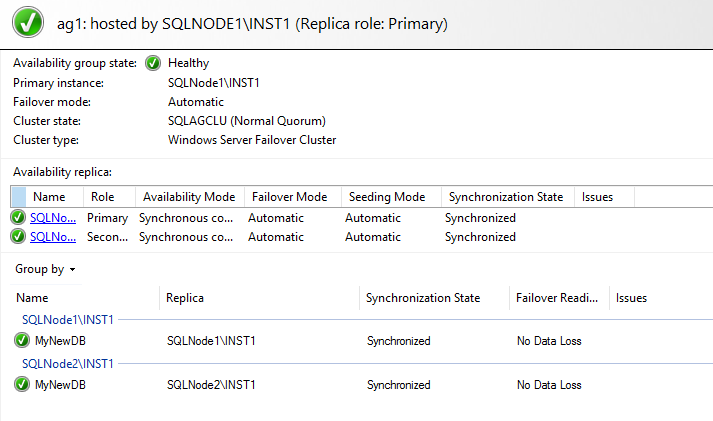The width and height of the screenshot is (713, 421).
Task: Open the secondary replica SQLNo... link
Action: tap(53, 237)
